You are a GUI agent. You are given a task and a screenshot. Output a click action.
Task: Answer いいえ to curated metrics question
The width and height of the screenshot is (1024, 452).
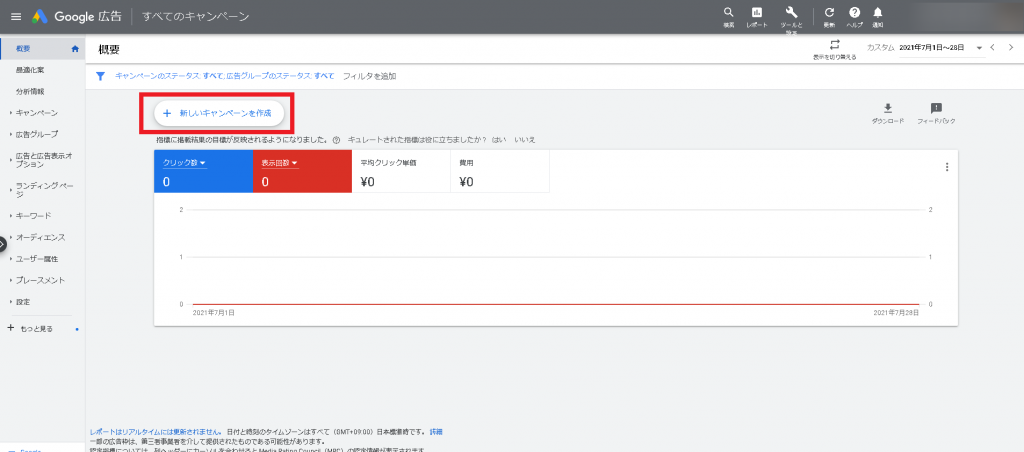click(x=525, y=140)
